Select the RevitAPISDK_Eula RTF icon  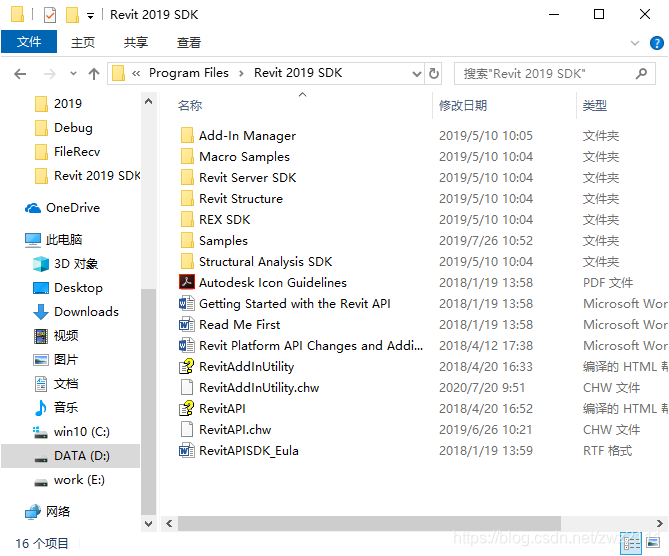pyautogui.click(x=187, y=451)
